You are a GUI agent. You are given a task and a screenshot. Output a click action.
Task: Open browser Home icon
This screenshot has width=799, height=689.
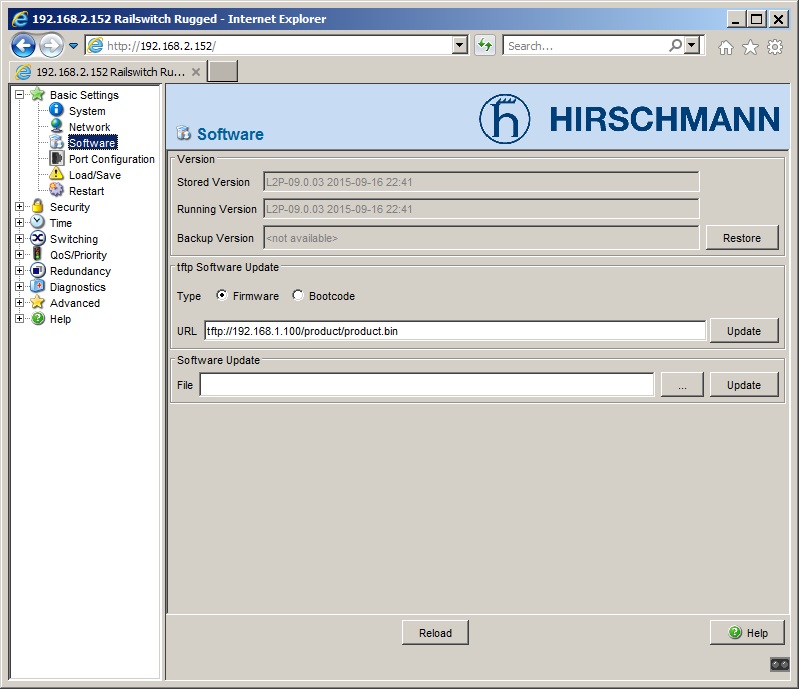[726, 47]
